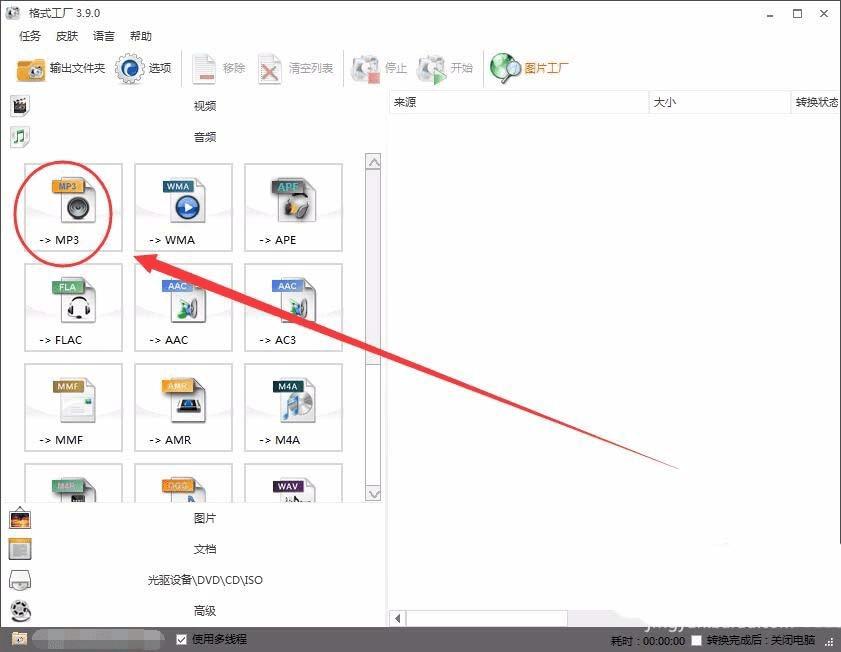Screen dimensions: 841x652
Task: Toggle the 使用多线程 checkbox
Action: 181,639
